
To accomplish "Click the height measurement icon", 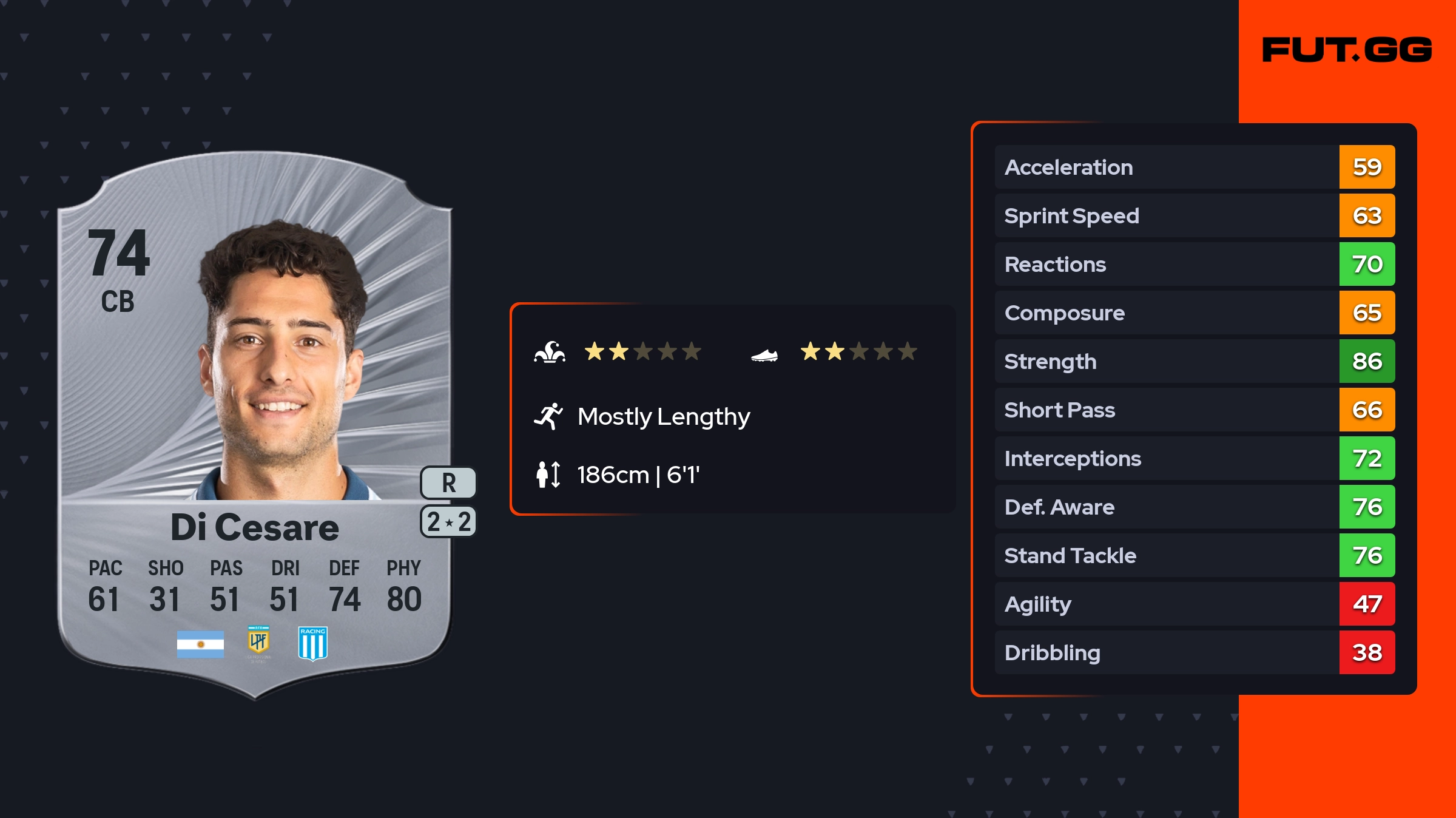I will (548, 475).
